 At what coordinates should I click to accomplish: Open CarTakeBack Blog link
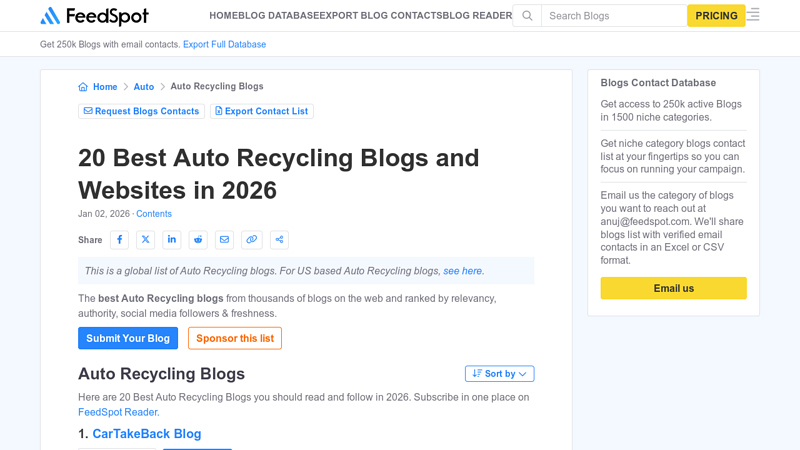(x=147, y=434)
